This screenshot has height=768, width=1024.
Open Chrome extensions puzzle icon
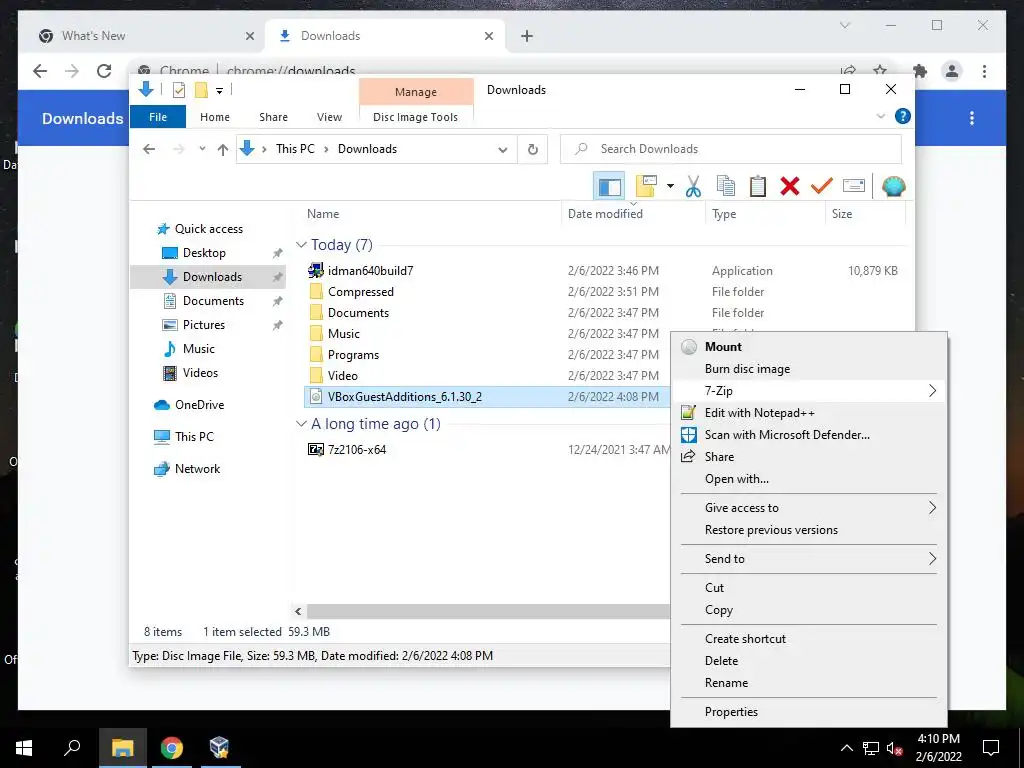point(920,71)
